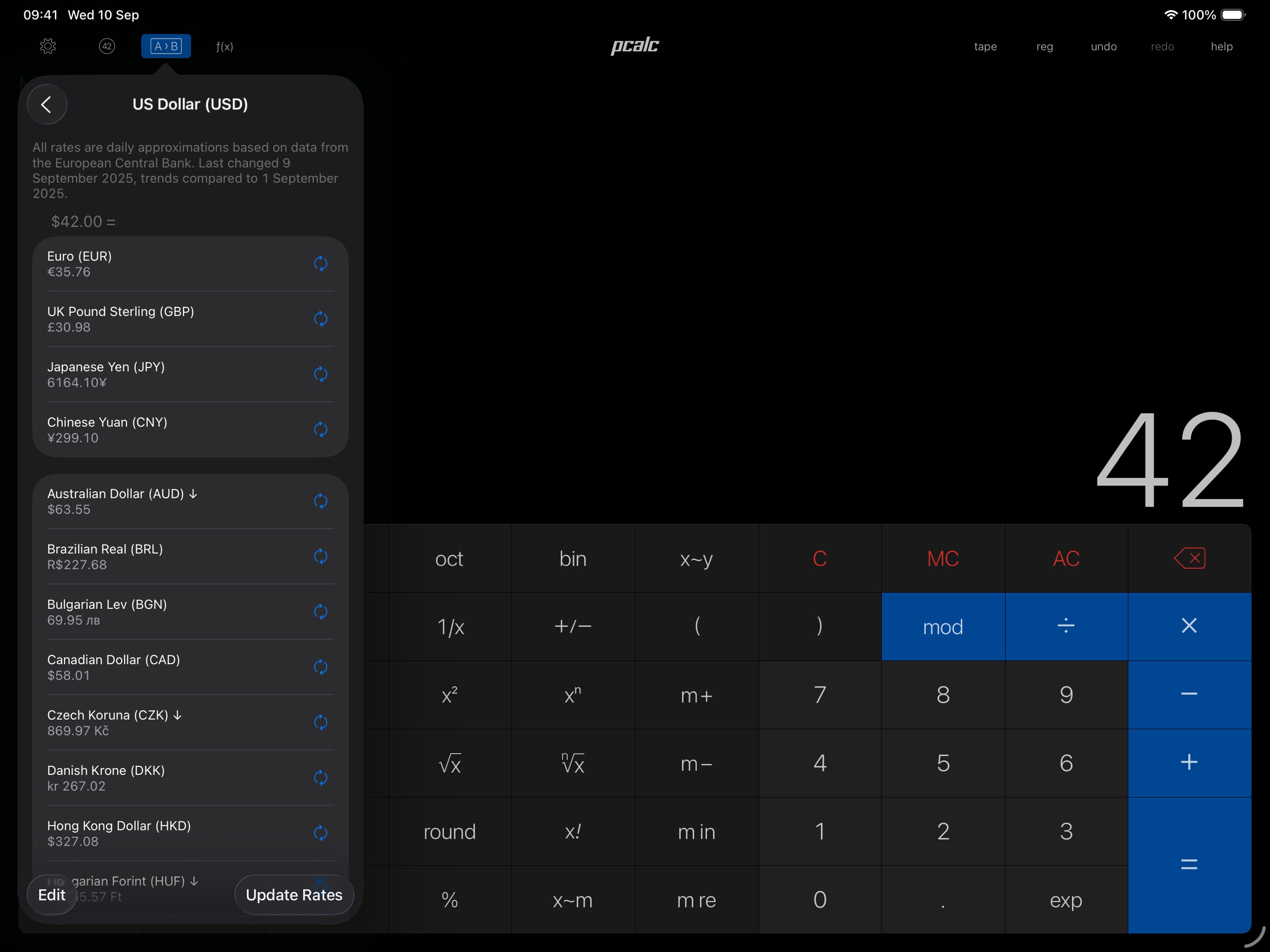The width and height of the screenshot is (1270, 952).
Task: Open the help menu
Action: (x=1222, y=46)
